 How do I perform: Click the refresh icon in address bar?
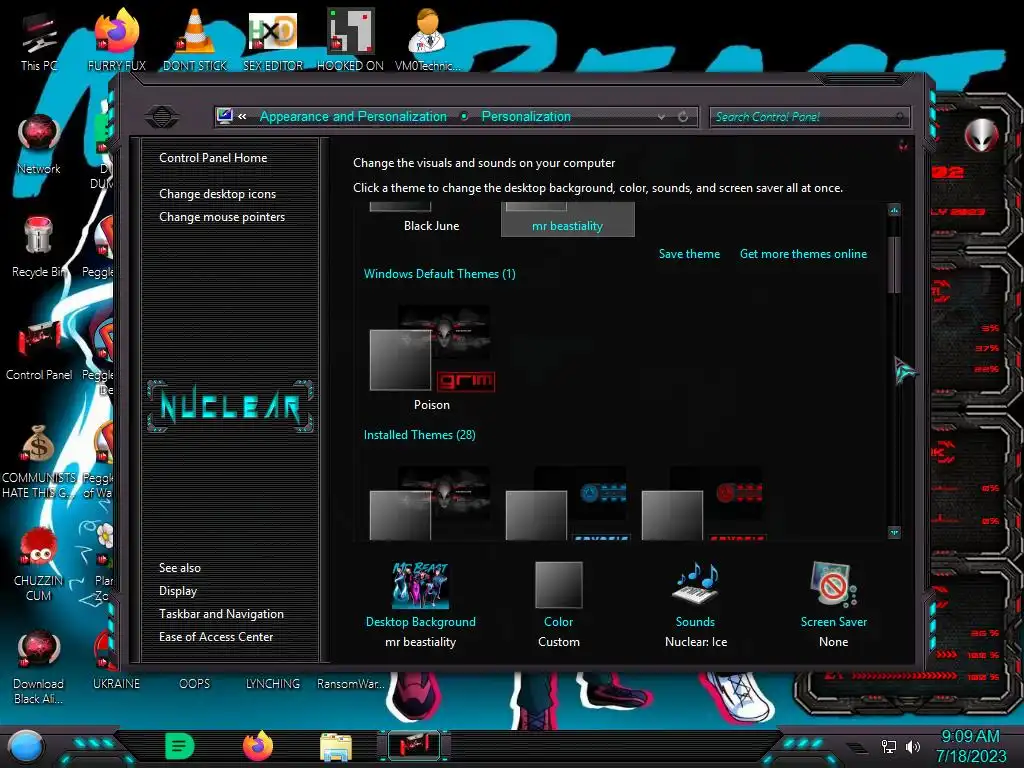point(683,116)
